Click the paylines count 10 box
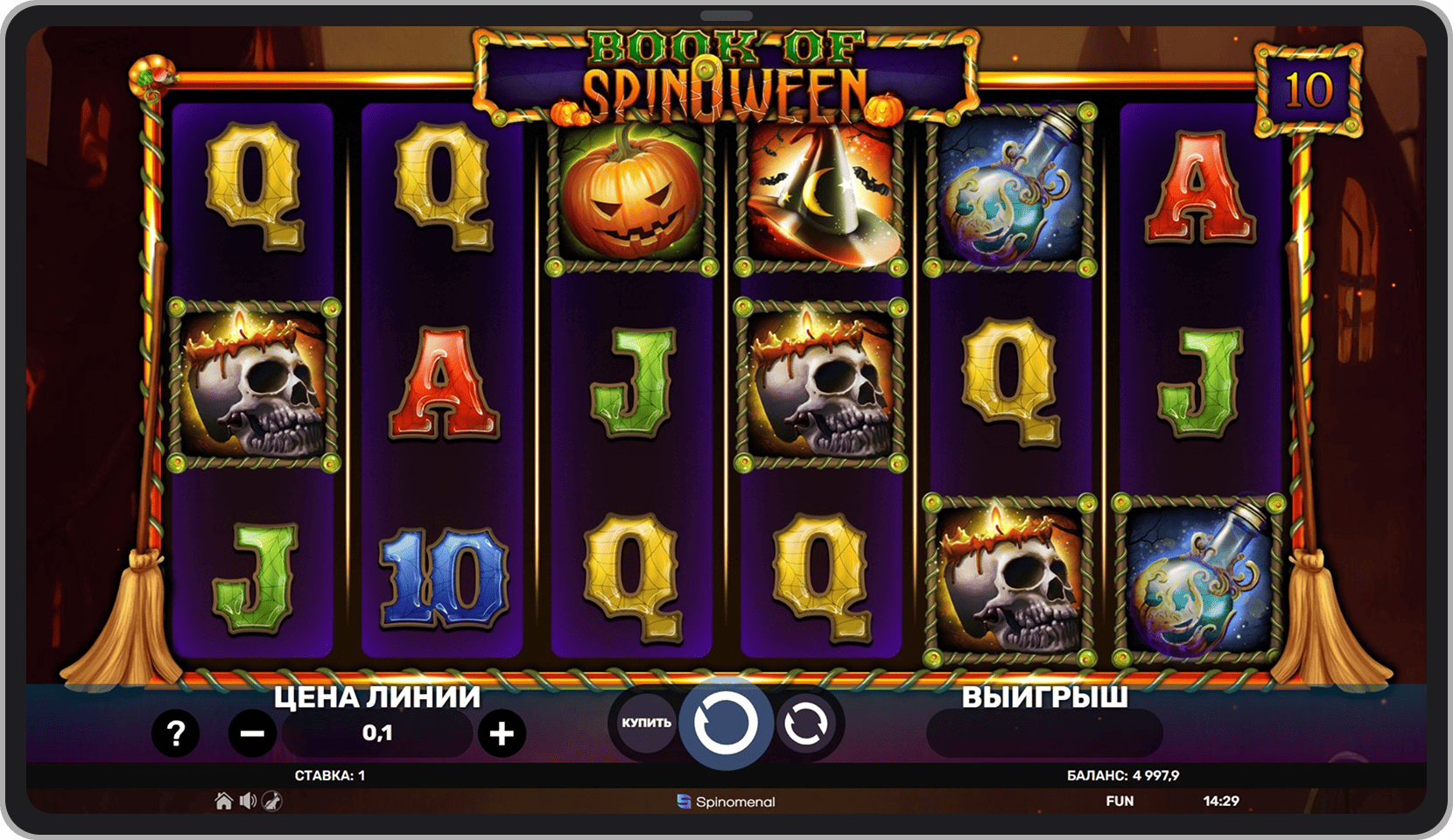The height and width of the screenshot is (840, 1453). coord(1309,90)
